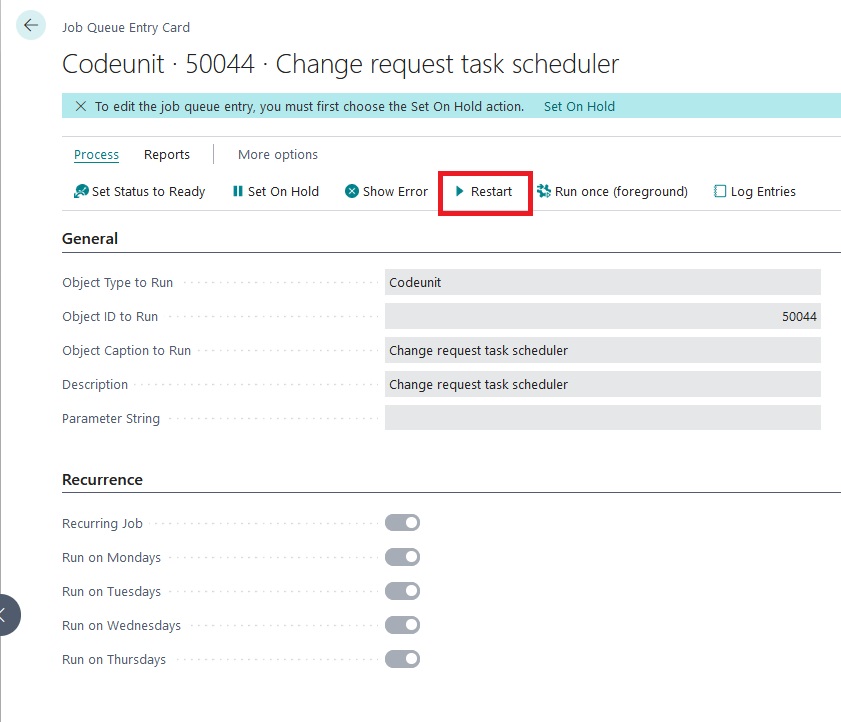This screenshot has height=722, width=841.
Task: Click the back arrow icon
Action: pyautogui.click(x=31, y=26)
